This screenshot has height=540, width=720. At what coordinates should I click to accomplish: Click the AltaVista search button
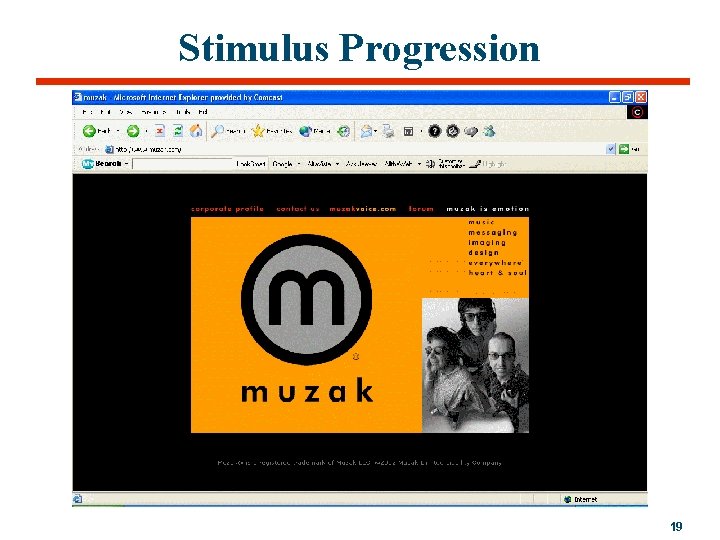tap(319, 163)
